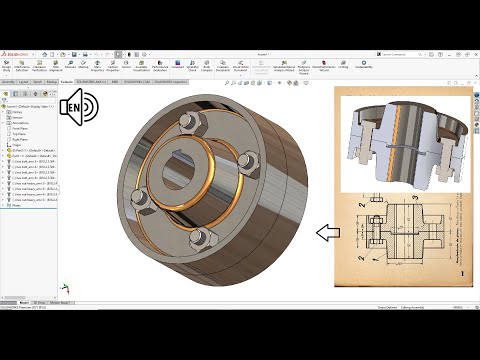Select Right Plane in the tree
Screen dimensions: 480x360
tap(20, 139)
